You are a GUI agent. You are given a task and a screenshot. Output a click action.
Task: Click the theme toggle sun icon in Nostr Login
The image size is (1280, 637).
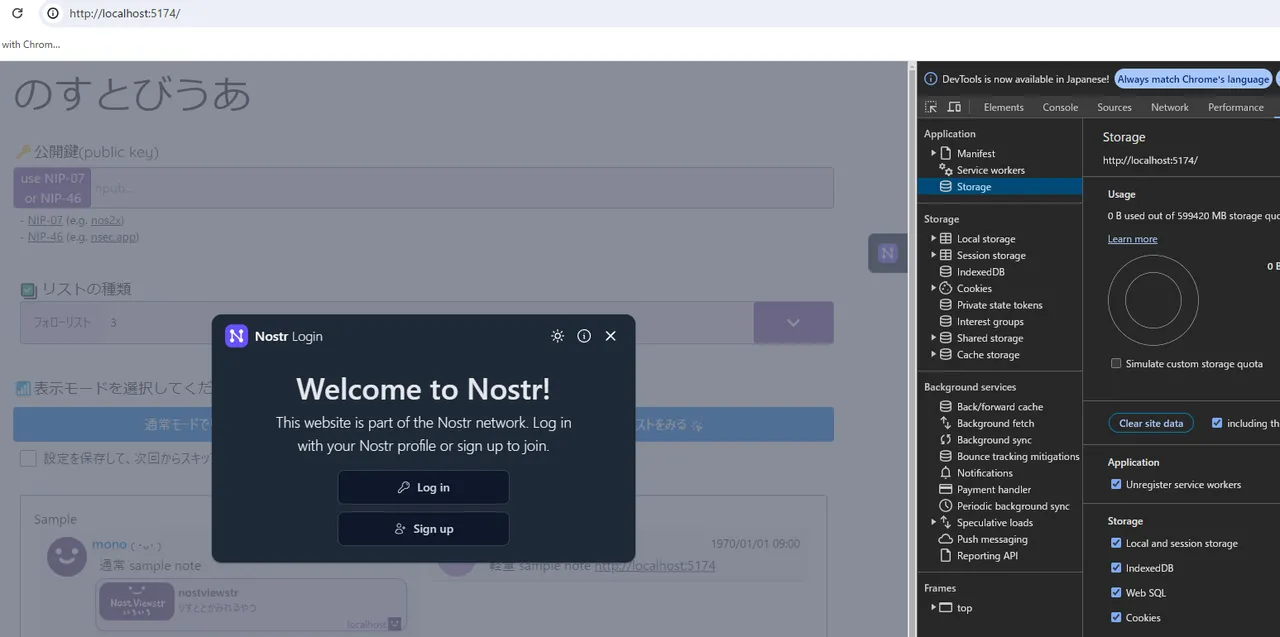(x=557, y=336)
